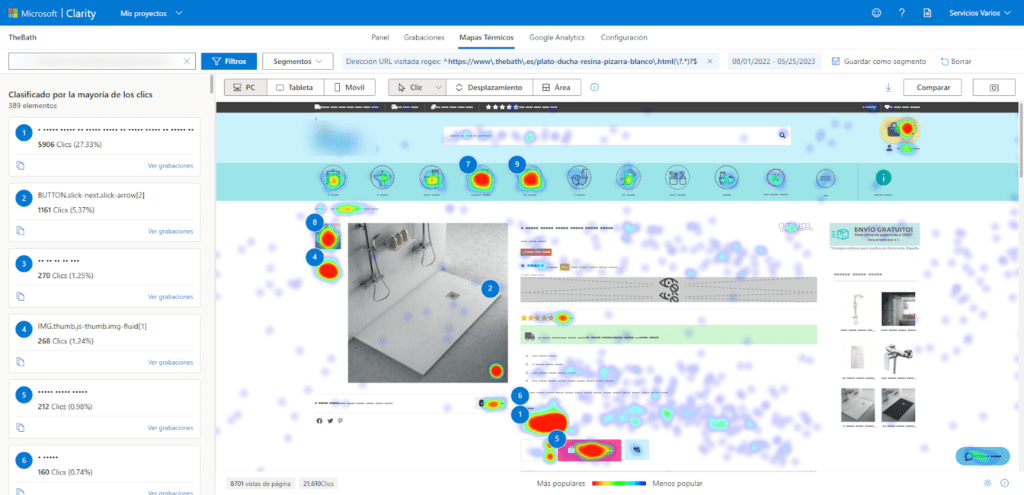1024x495 pixels.
Task: Switch to the Panel tab
Action: [379, 38]
